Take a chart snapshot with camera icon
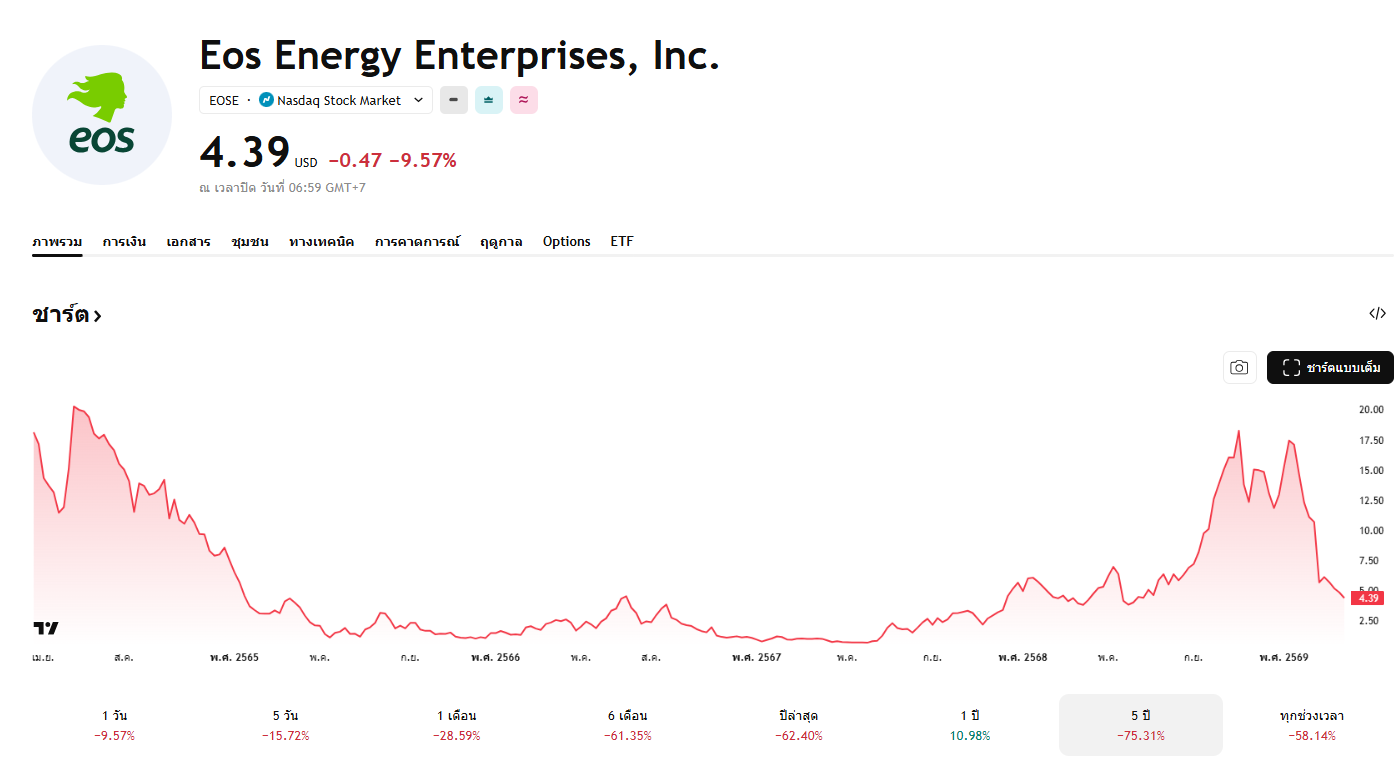The image size is (1398, 767). coord(1239,367)
